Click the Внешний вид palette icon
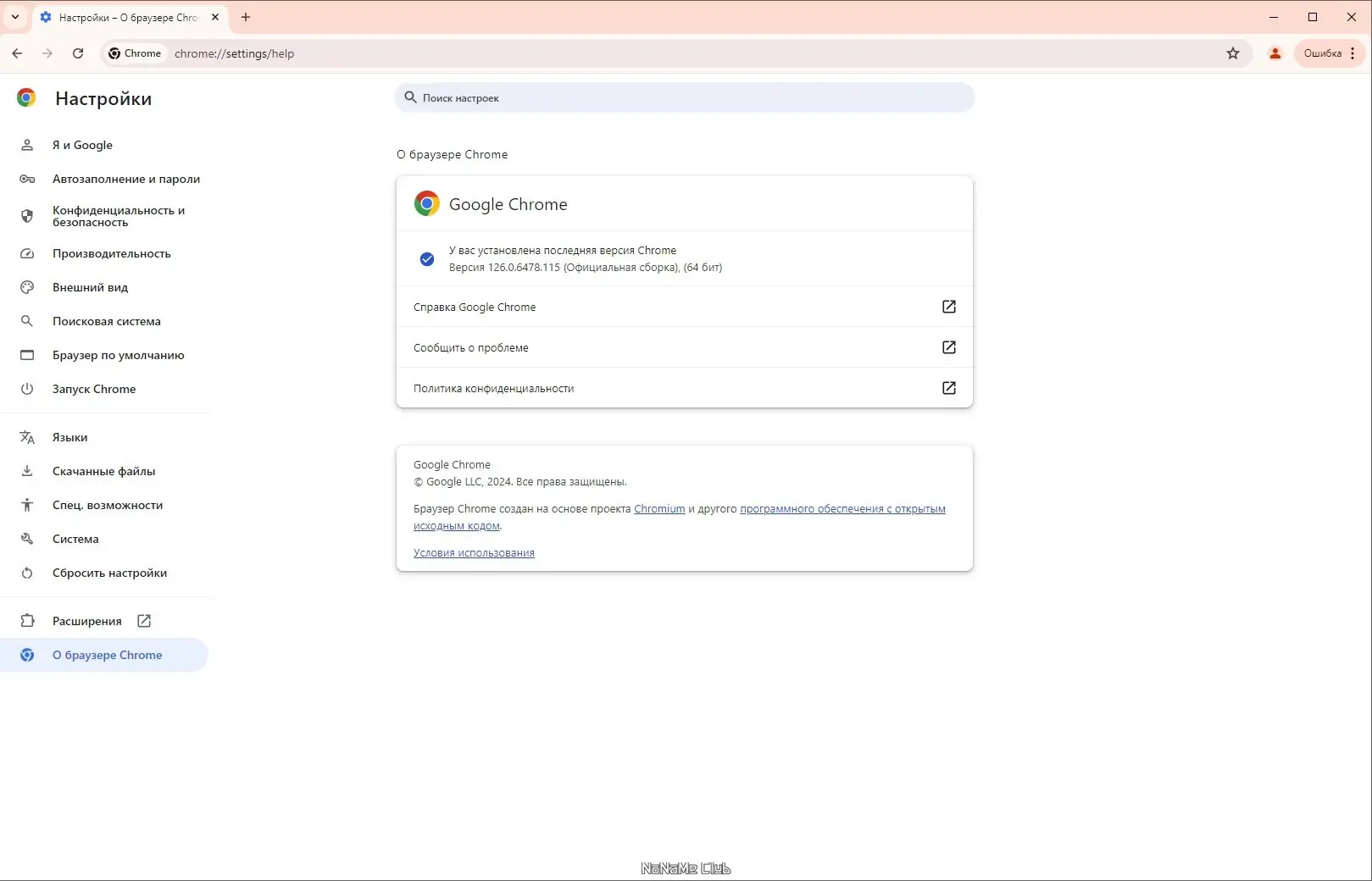 tap(27, 287)
